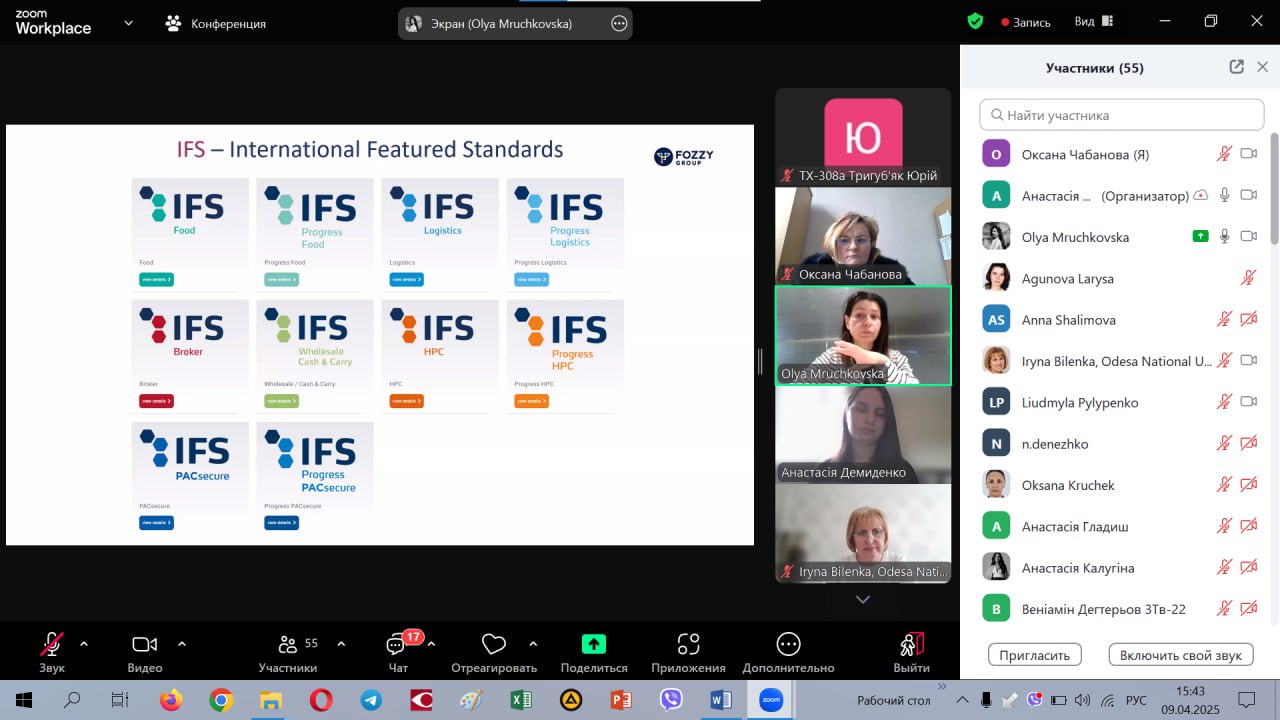Screen dimensions: 1280x720
Task: Click view details under IFS Food
Action: (156, 279)
